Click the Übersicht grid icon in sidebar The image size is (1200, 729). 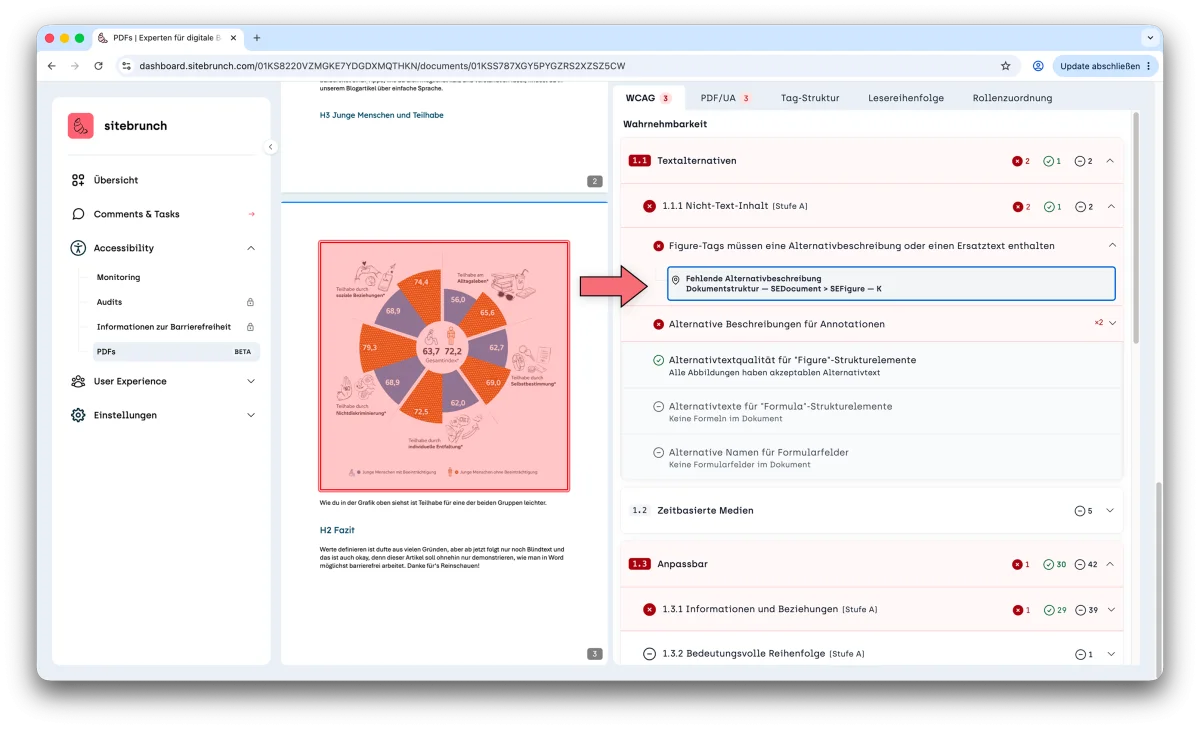click(x=78, y=180)
